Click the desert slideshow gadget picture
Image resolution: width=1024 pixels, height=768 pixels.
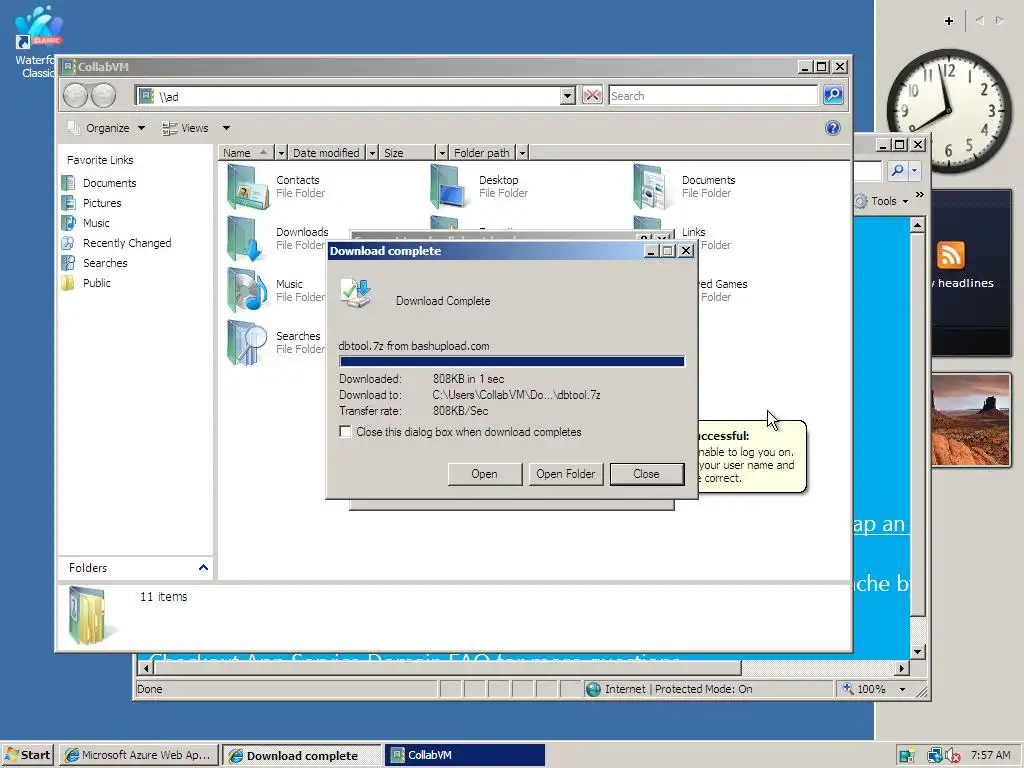pos(970,420)
